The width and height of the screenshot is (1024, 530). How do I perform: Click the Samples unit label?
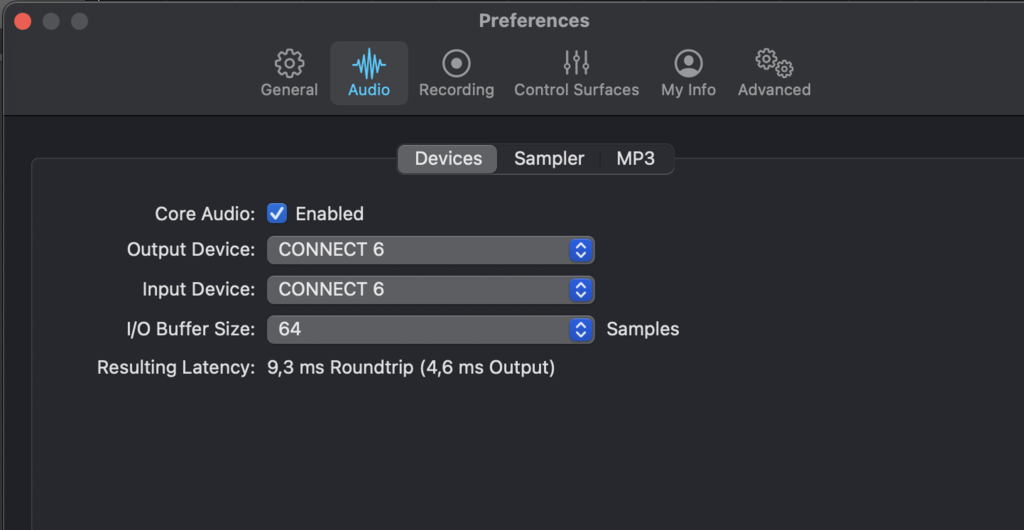(x=643, y=329)
